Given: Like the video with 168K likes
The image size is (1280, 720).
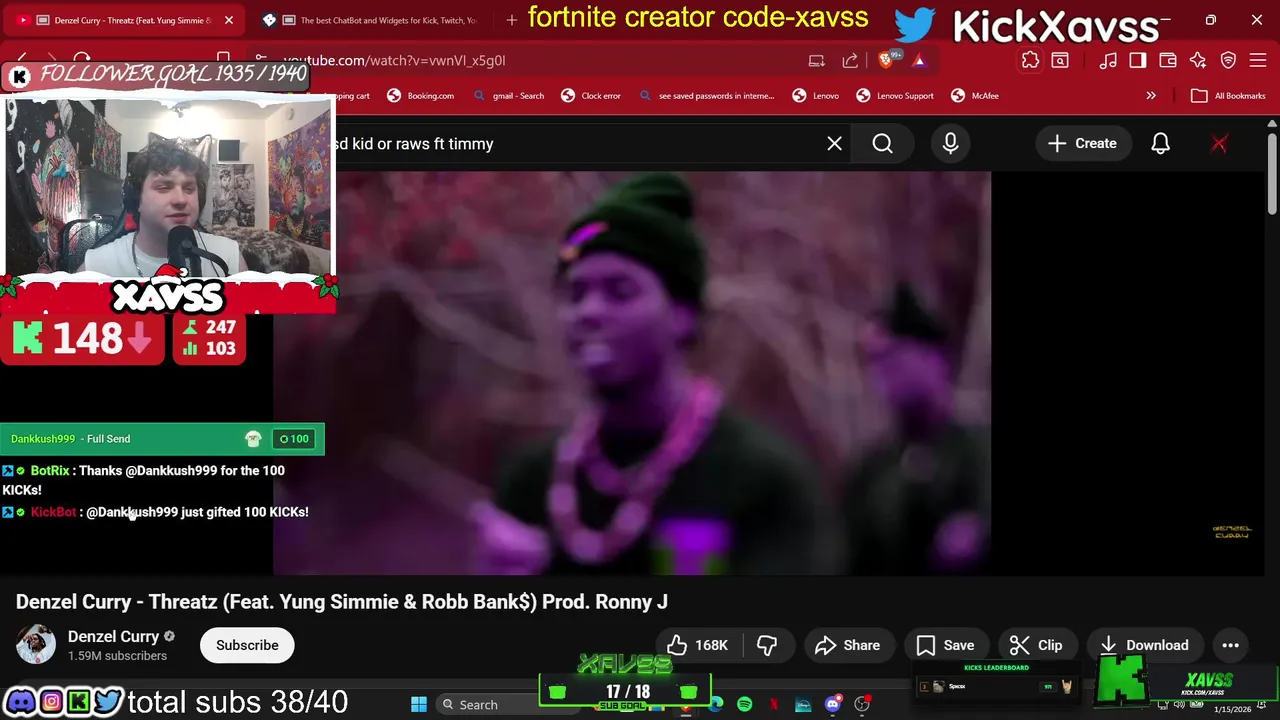Looking at the screenshot, I should click(x=698, y=645).
